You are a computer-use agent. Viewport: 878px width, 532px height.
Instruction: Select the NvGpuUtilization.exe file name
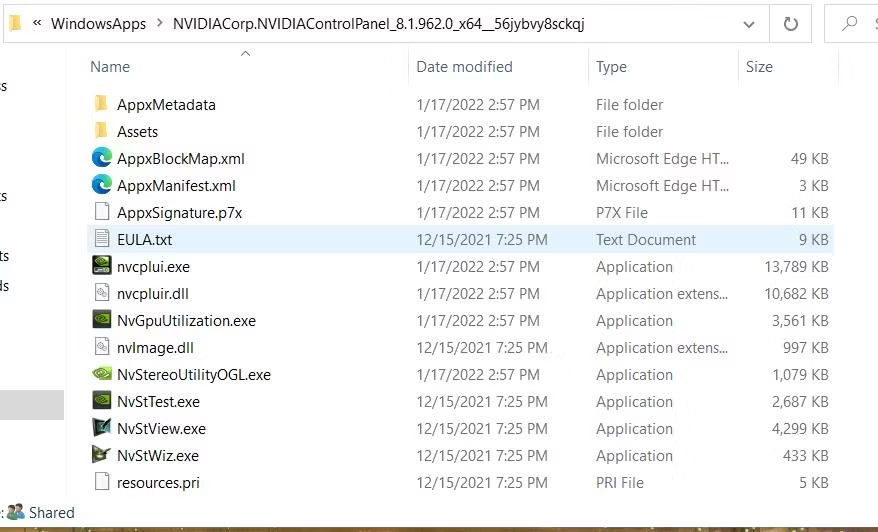pos(186,321)
